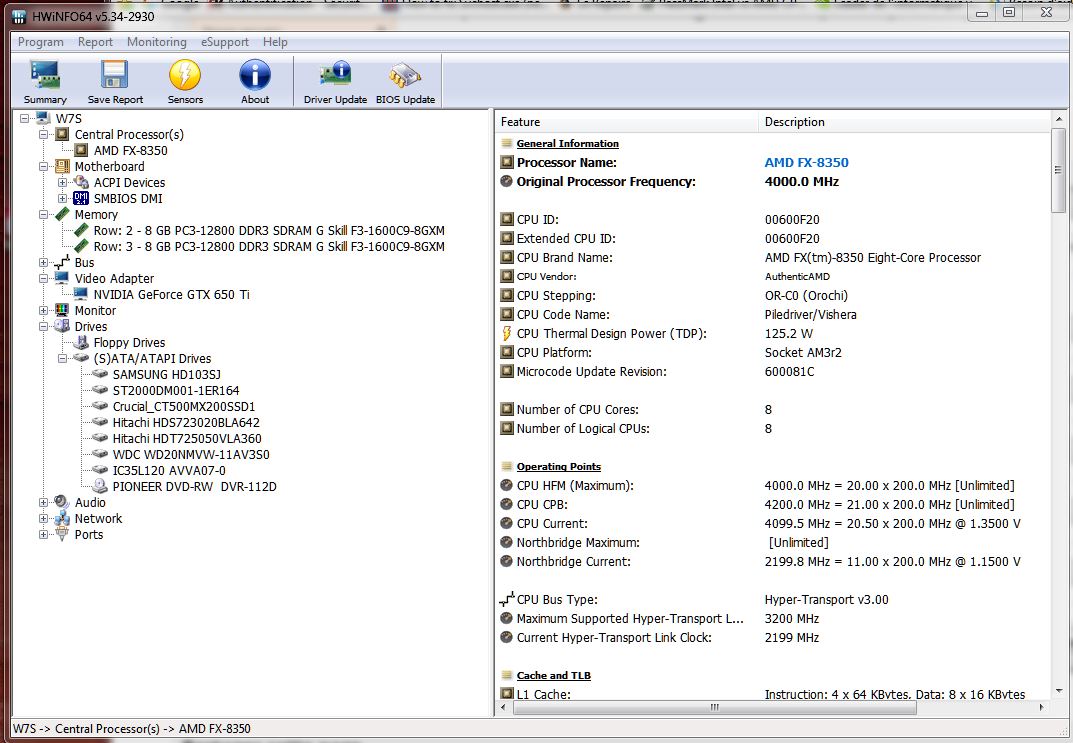This screenshot has width=1073, height=743.
Task: Open the Sensors lightning icon
Action: (x=185, y=81)
